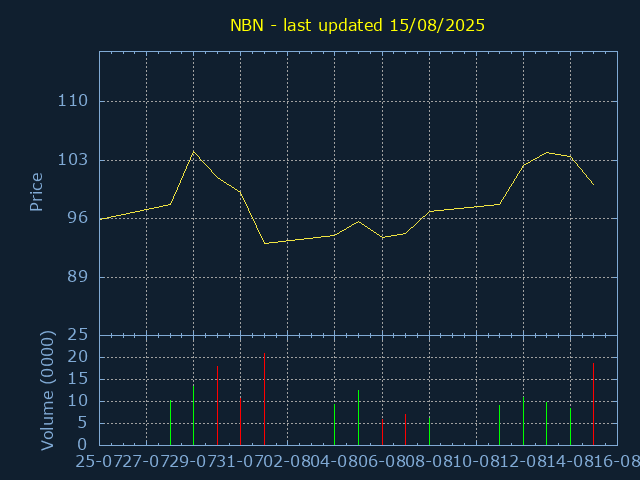Select the Volume (0000) axis label
Image resolution: width=640 pixels, height=480 pixels.
tap(47, 391)
